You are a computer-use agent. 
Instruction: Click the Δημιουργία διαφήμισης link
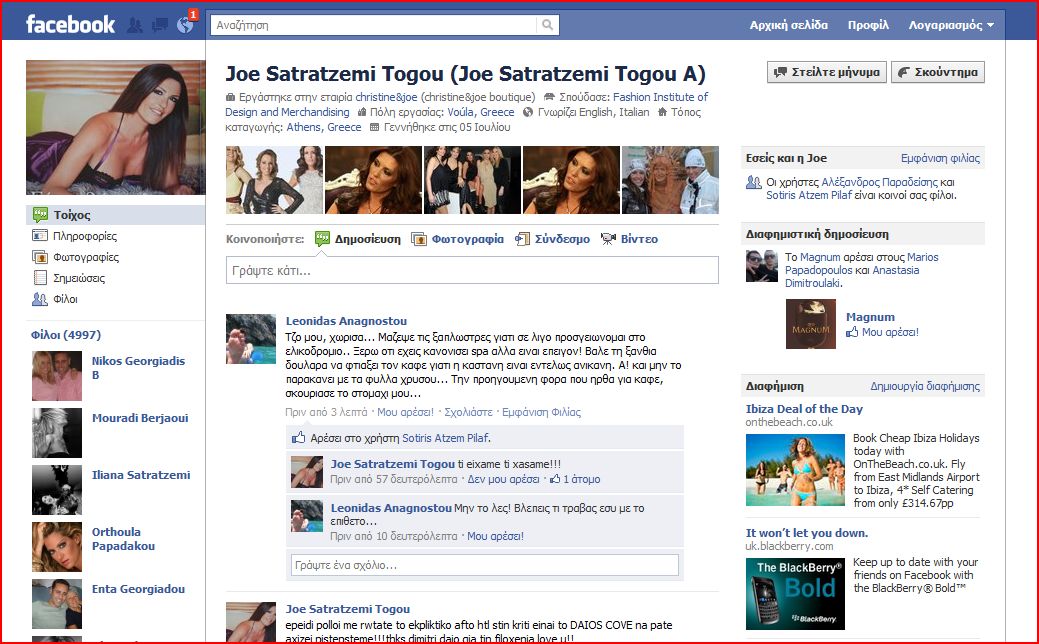[924, 386]
